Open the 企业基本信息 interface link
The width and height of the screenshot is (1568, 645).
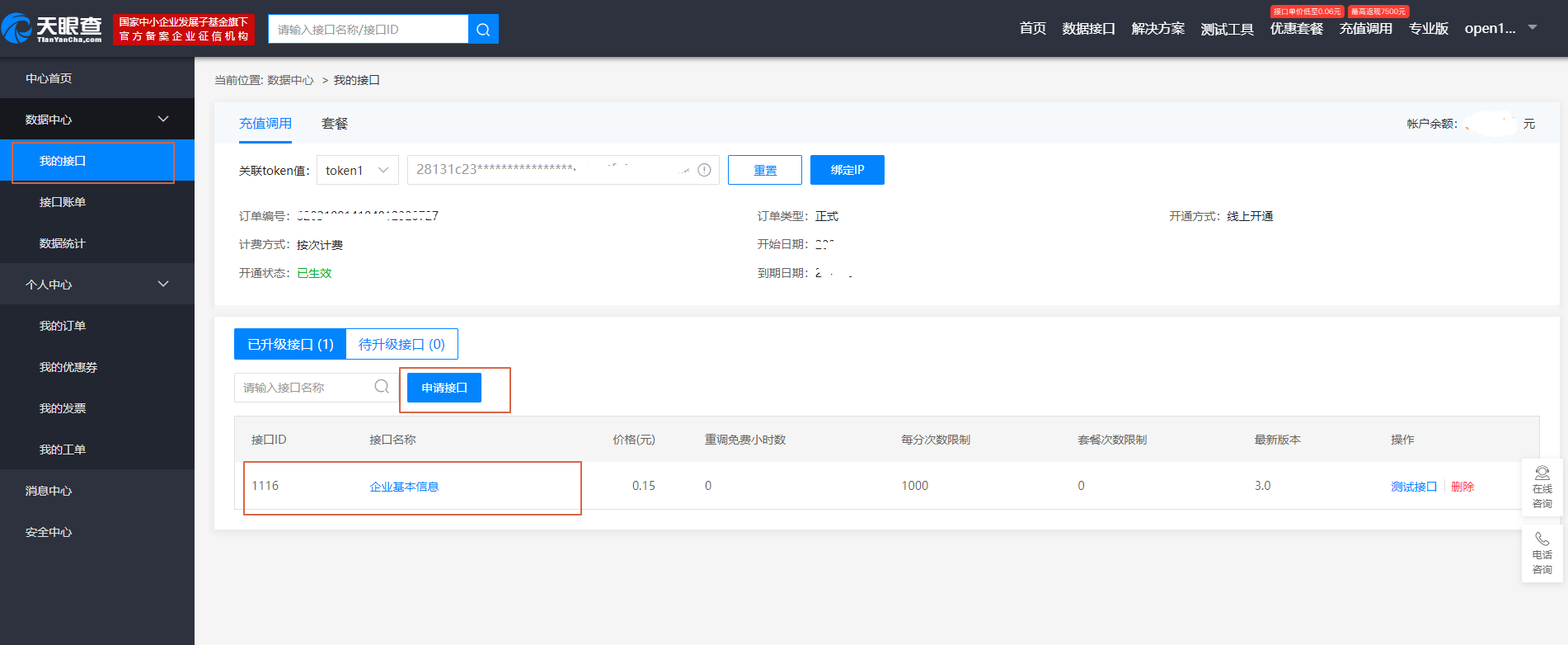(404, 487)
